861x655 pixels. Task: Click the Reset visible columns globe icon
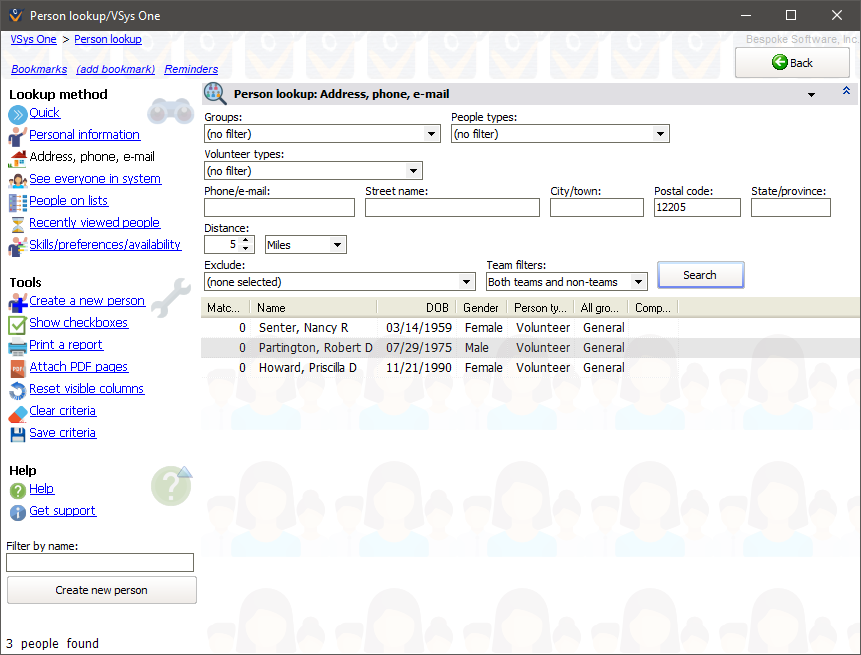pos(15,389)
